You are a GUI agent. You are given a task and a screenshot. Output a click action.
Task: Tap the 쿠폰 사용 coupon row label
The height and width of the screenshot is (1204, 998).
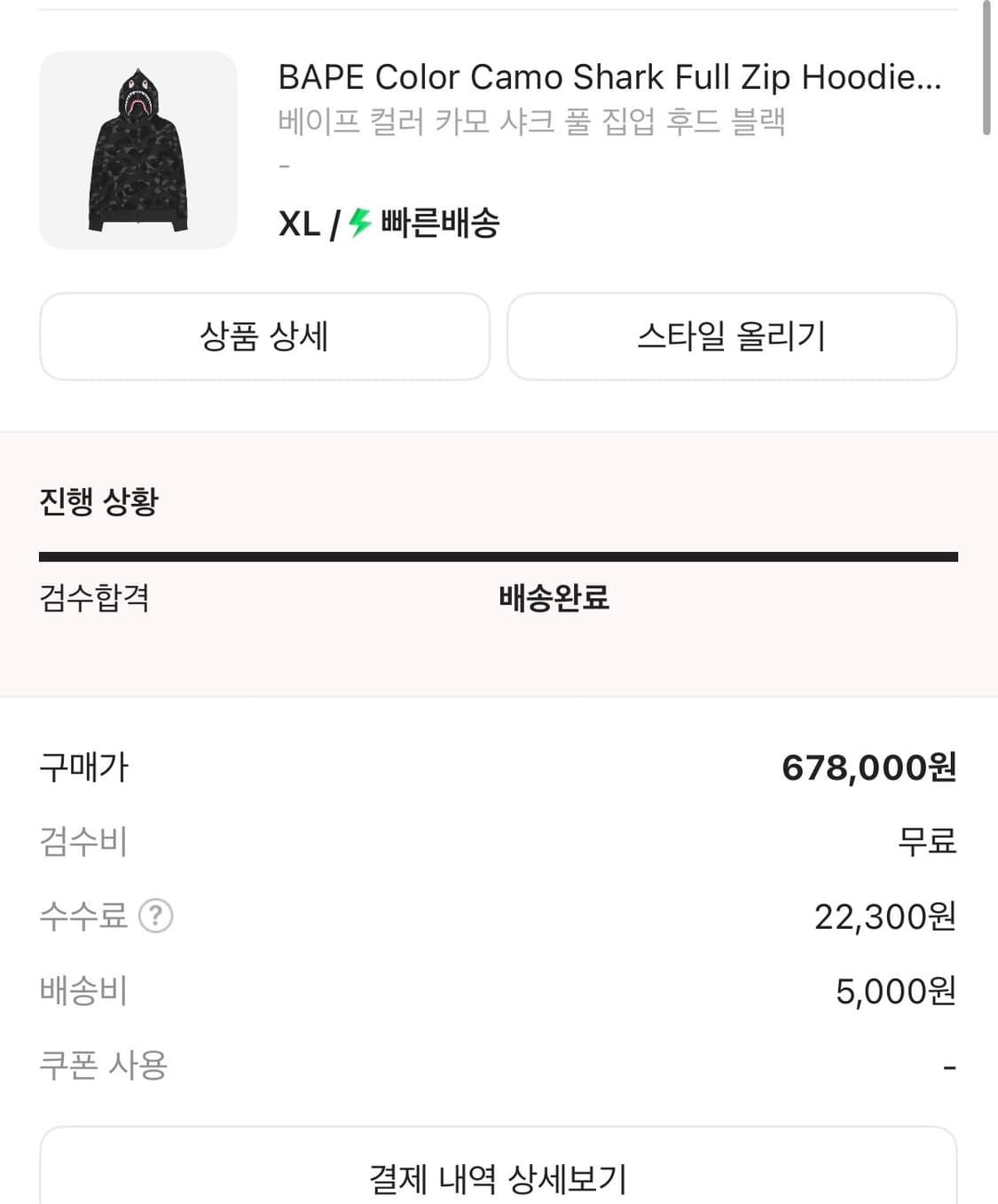point(104,1065)
